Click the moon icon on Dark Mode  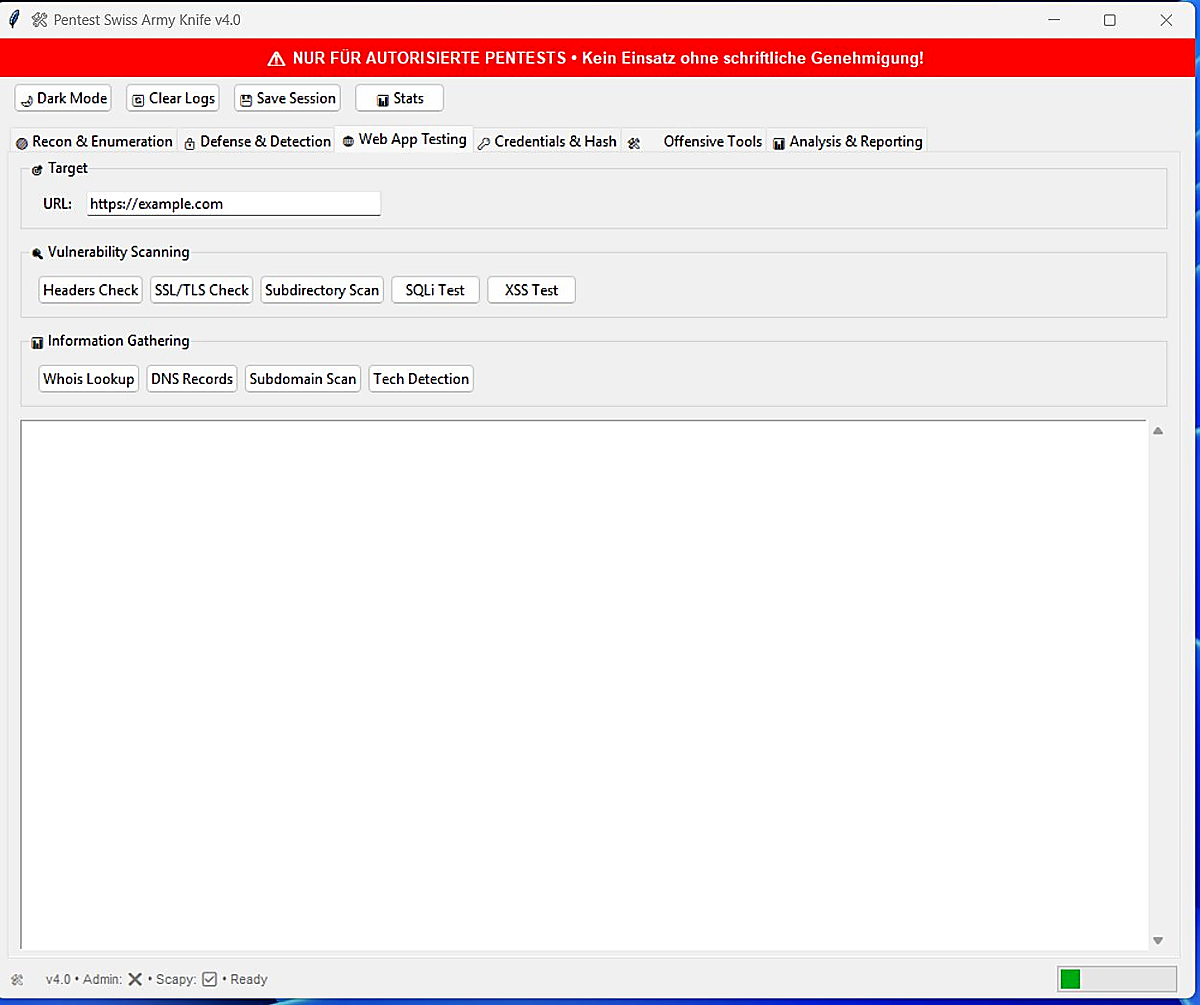[x=27, y=100]
